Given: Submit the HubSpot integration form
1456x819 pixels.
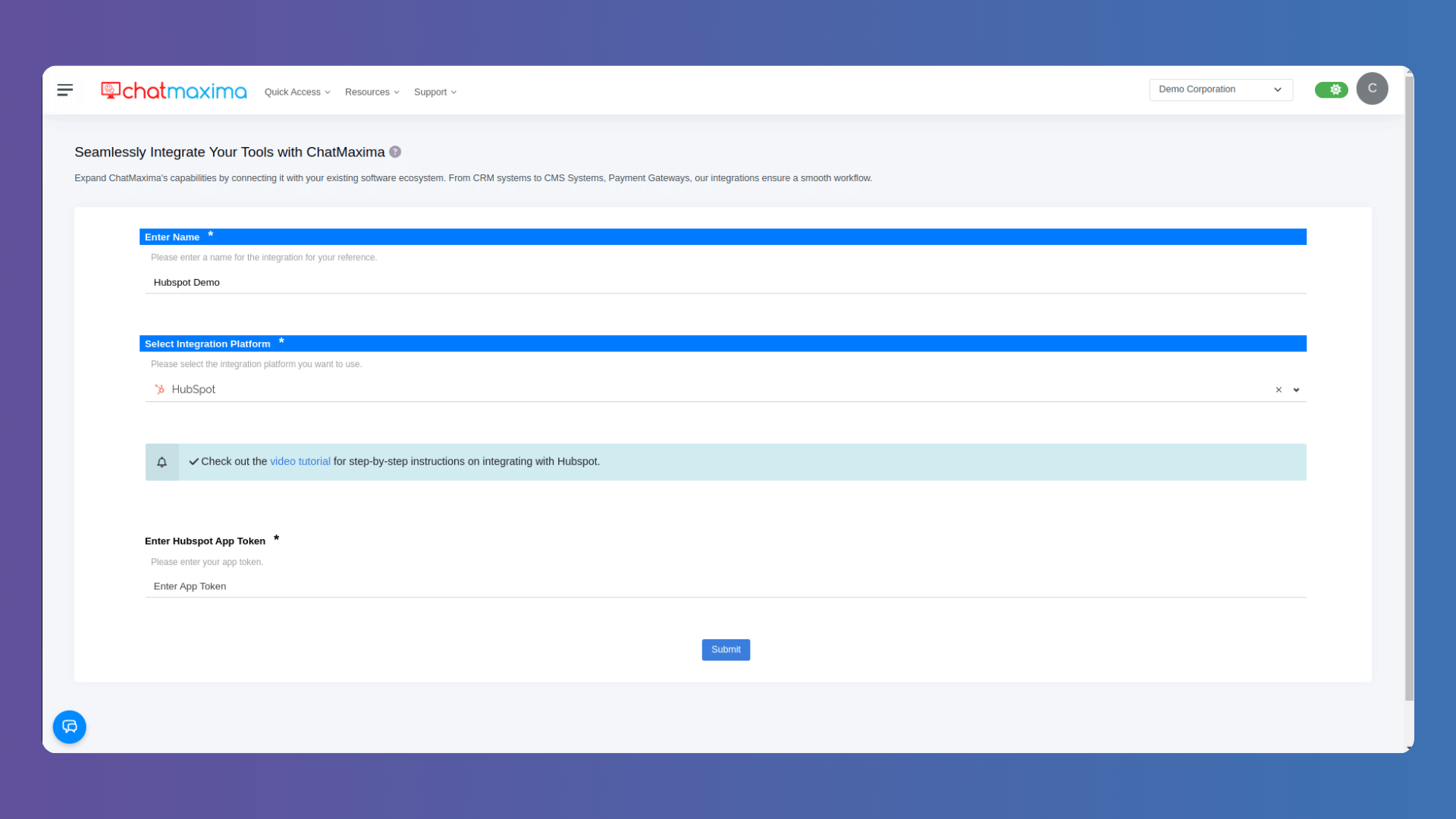Looking at the screenshot, I should pos(725,649).
